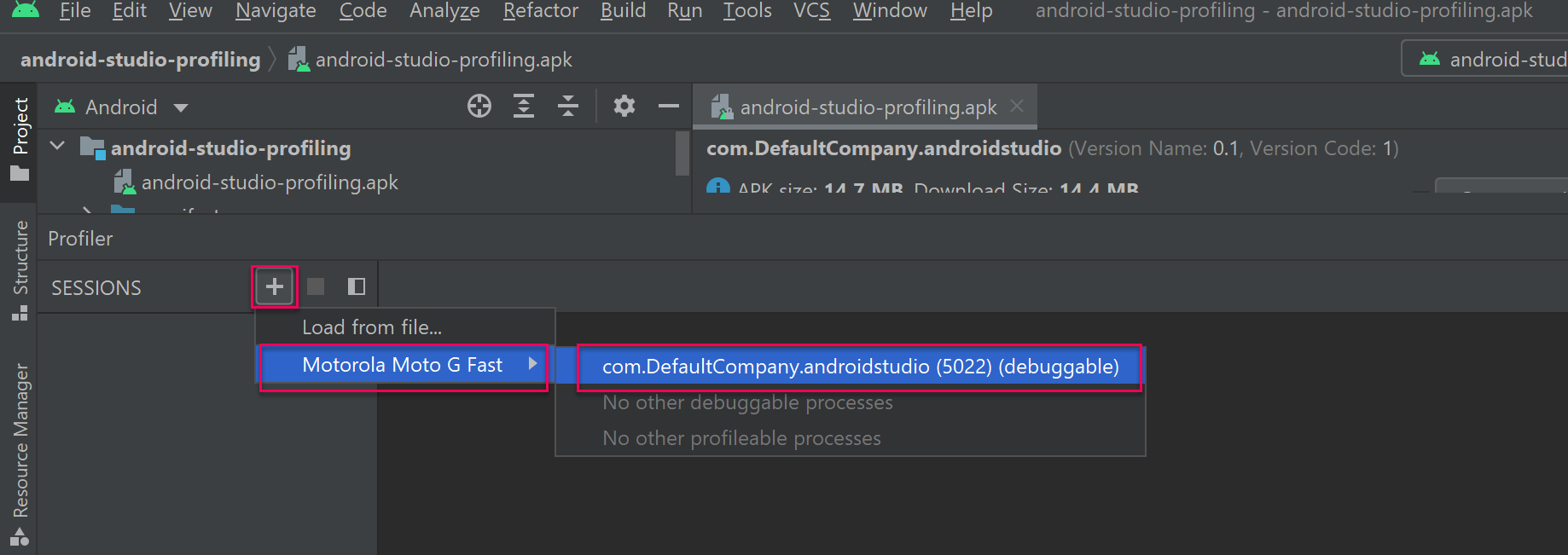The image size is (1568, 555).
Task: Open the Refactor menu
Action: (541, 11)
